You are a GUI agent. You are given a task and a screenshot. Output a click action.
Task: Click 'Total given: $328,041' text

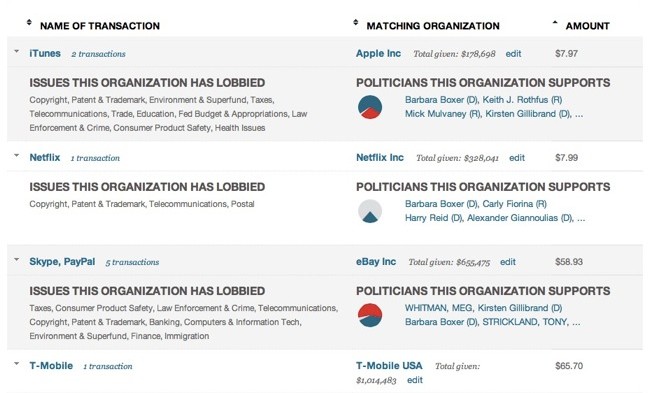pos(457,158)
